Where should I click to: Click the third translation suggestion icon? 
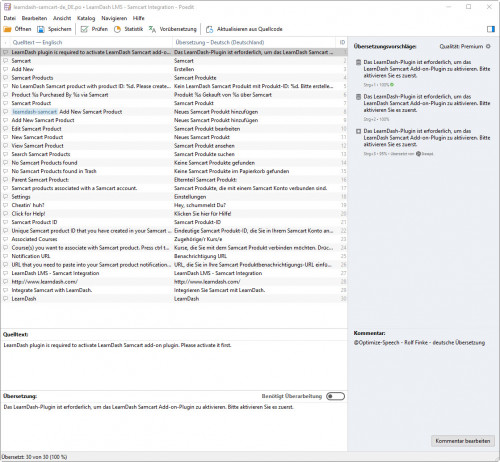[358, 131]
